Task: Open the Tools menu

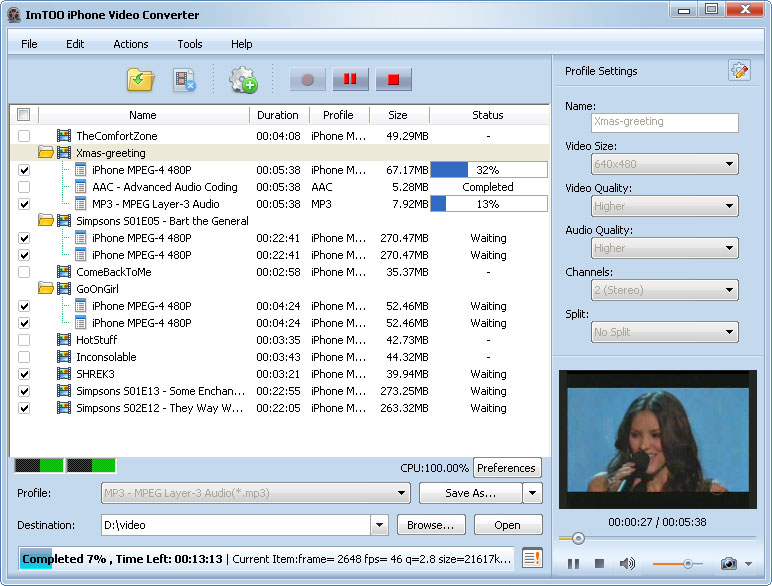Action: (190, 44)
